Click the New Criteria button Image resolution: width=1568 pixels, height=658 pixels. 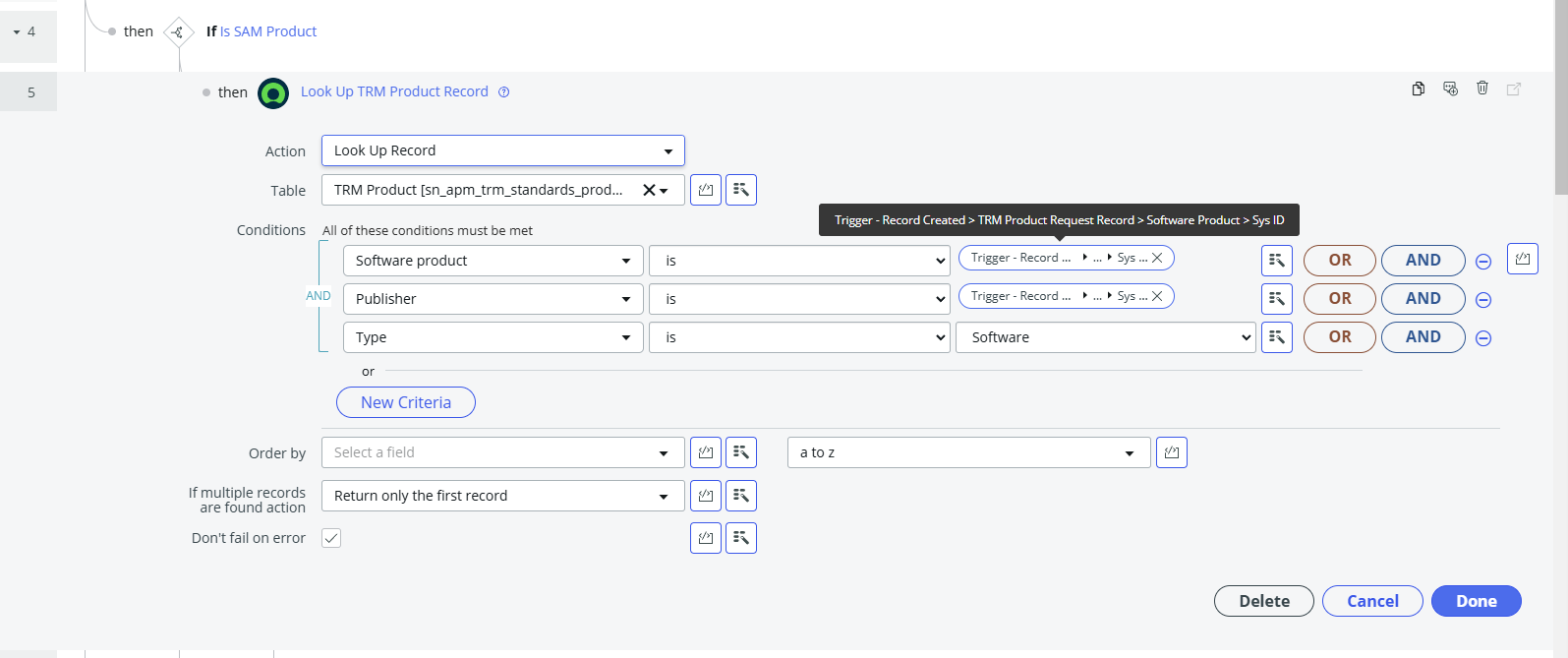(406, 402)
